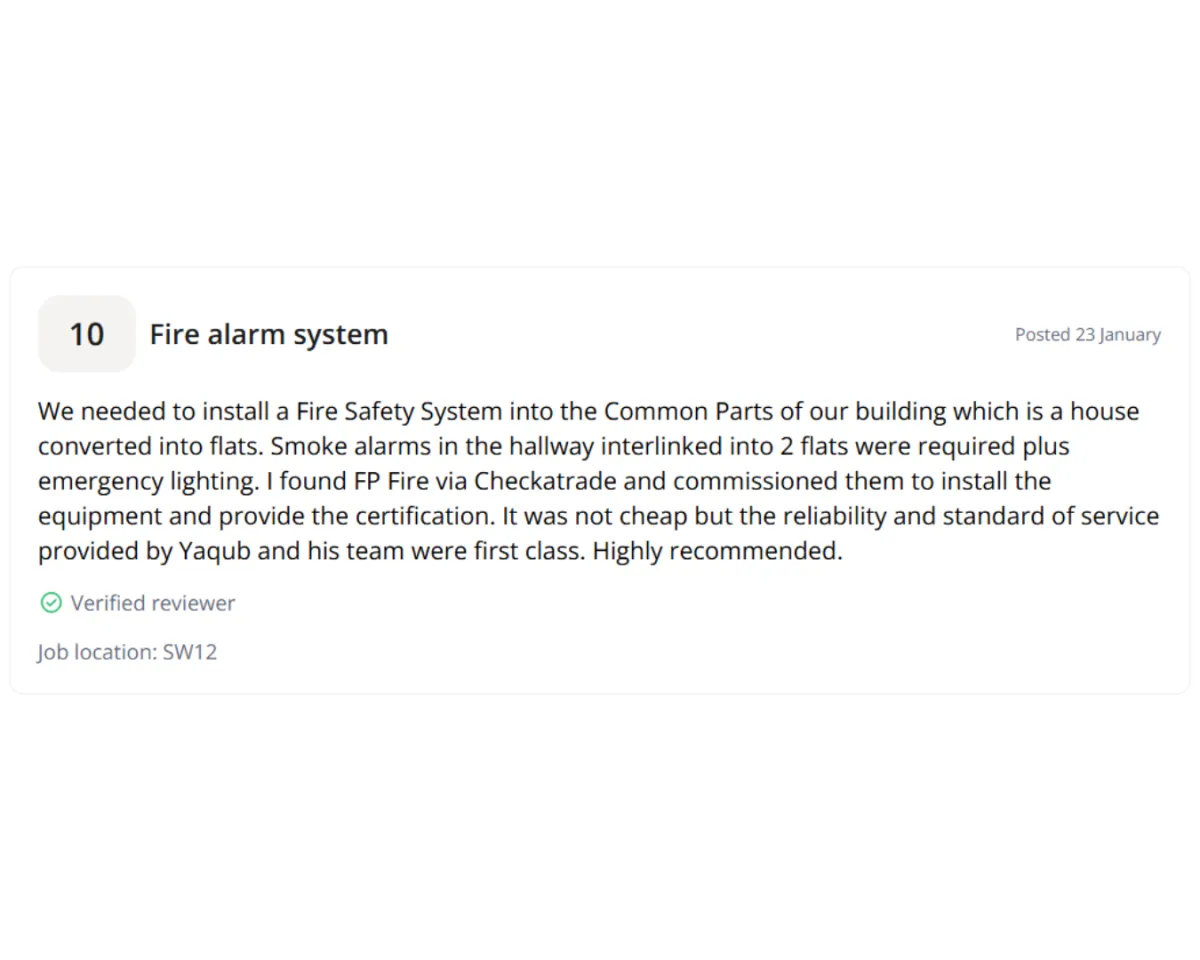Click SW12 postcode in job location
1200x960 pixels.
[190, 652]
